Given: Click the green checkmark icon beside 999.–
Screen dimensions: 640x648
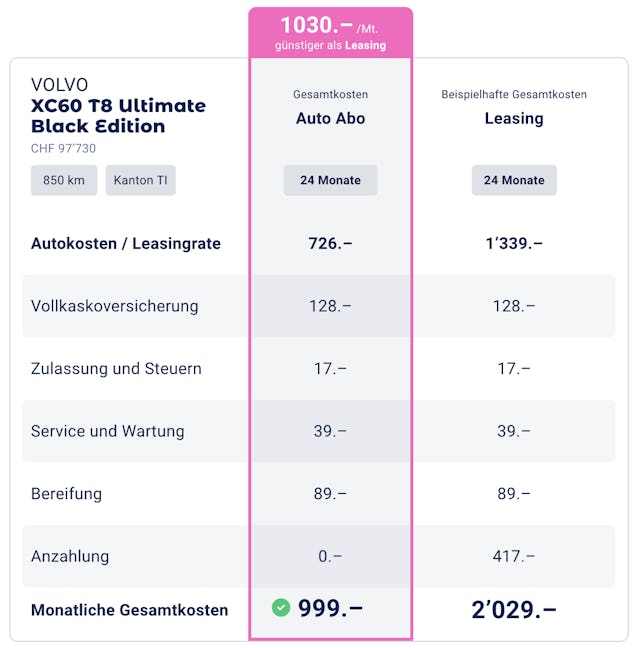Looking at the screenshot, I should coord(281,607).
